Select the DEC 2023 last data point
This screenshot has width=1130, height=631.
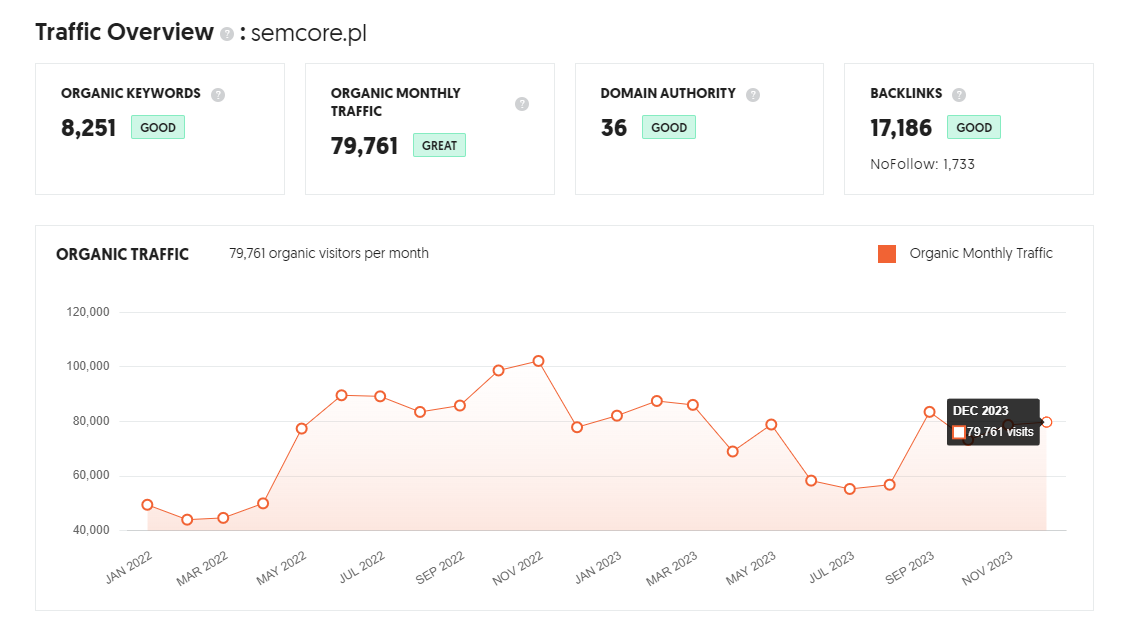pyautogui.click(x=1046, y=422)
